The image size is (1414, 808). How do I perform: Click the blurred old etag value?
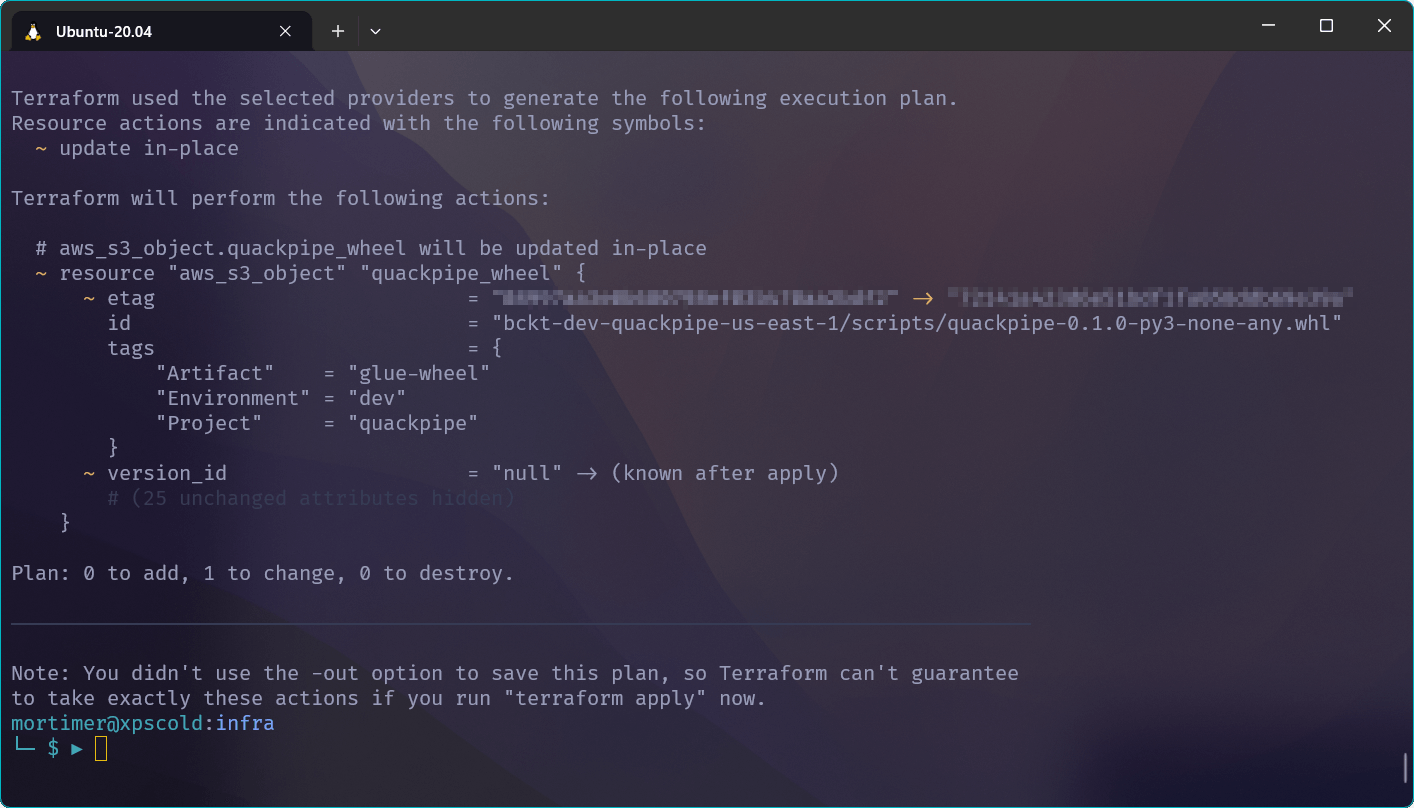pyautogui.click(x=695, y=298)
